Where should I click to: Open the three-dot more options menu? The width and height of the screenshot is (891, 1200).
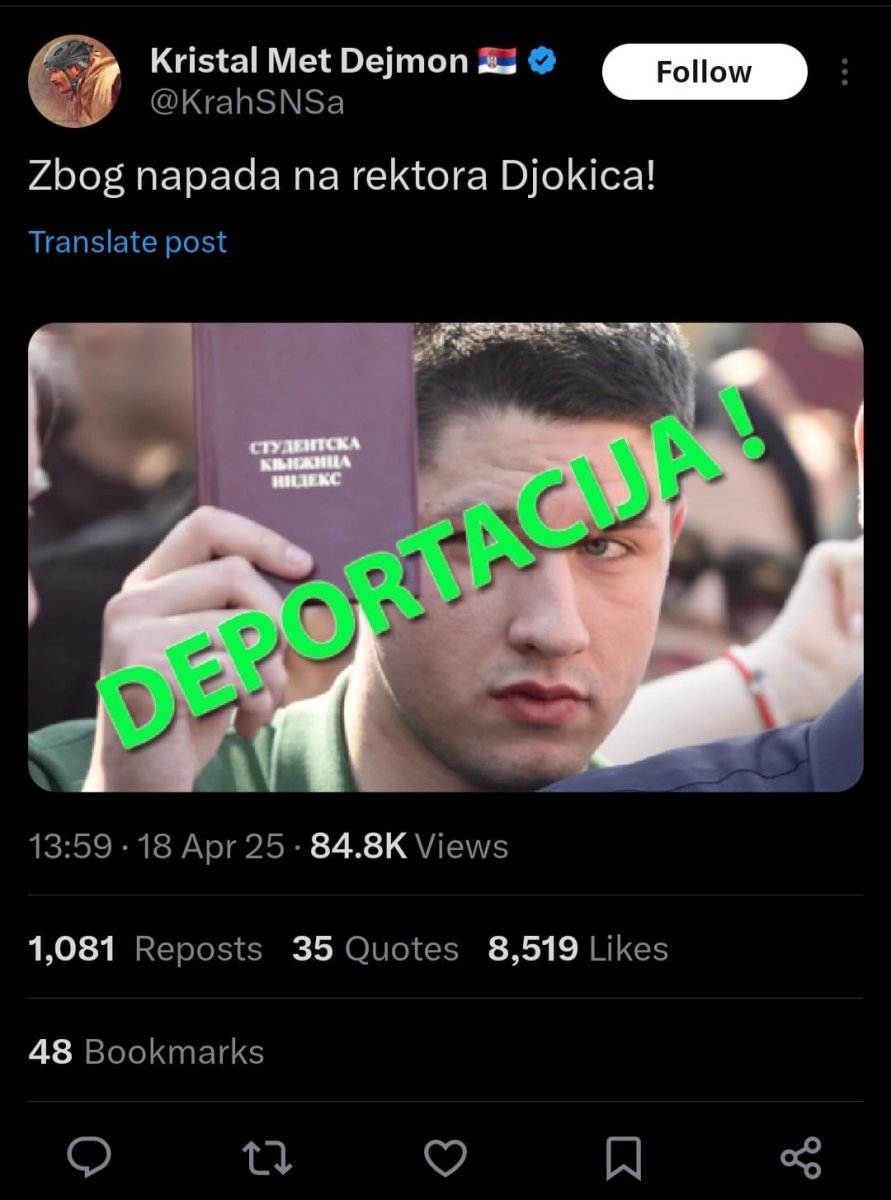845,72
